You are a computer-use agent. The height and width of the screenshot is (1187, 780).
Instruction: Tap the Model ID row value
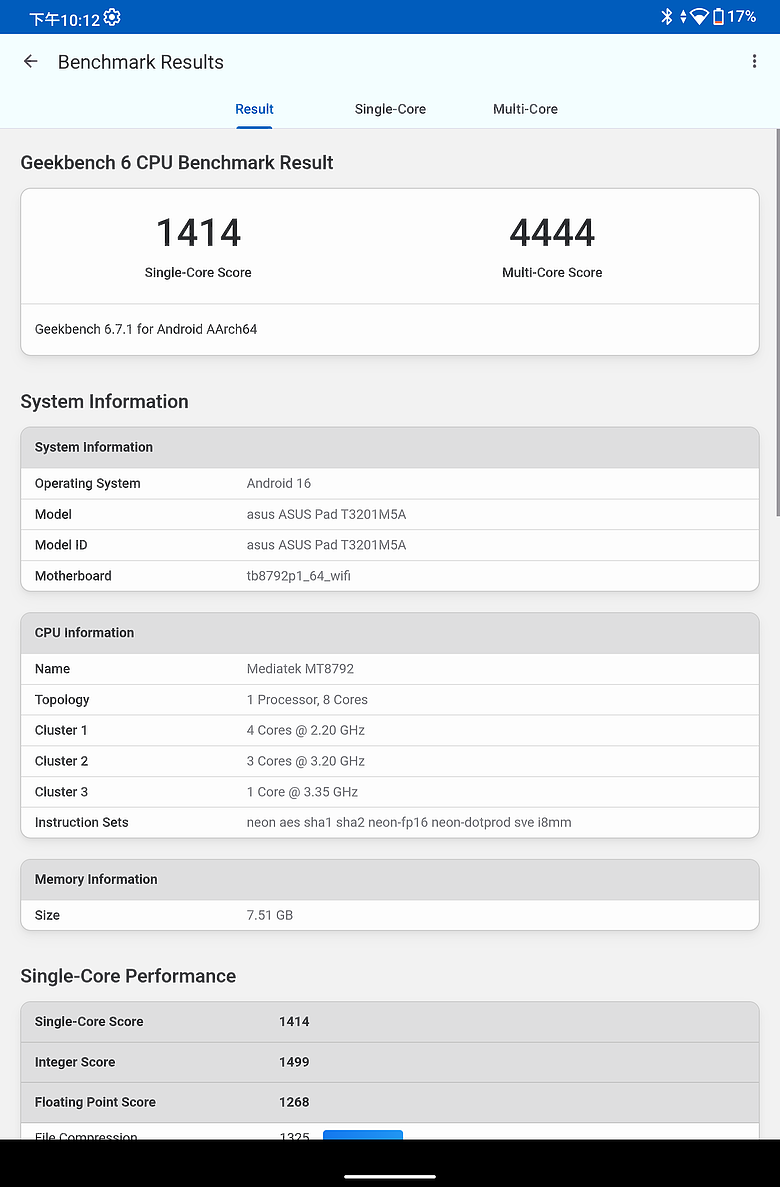[x=326, y=545]
